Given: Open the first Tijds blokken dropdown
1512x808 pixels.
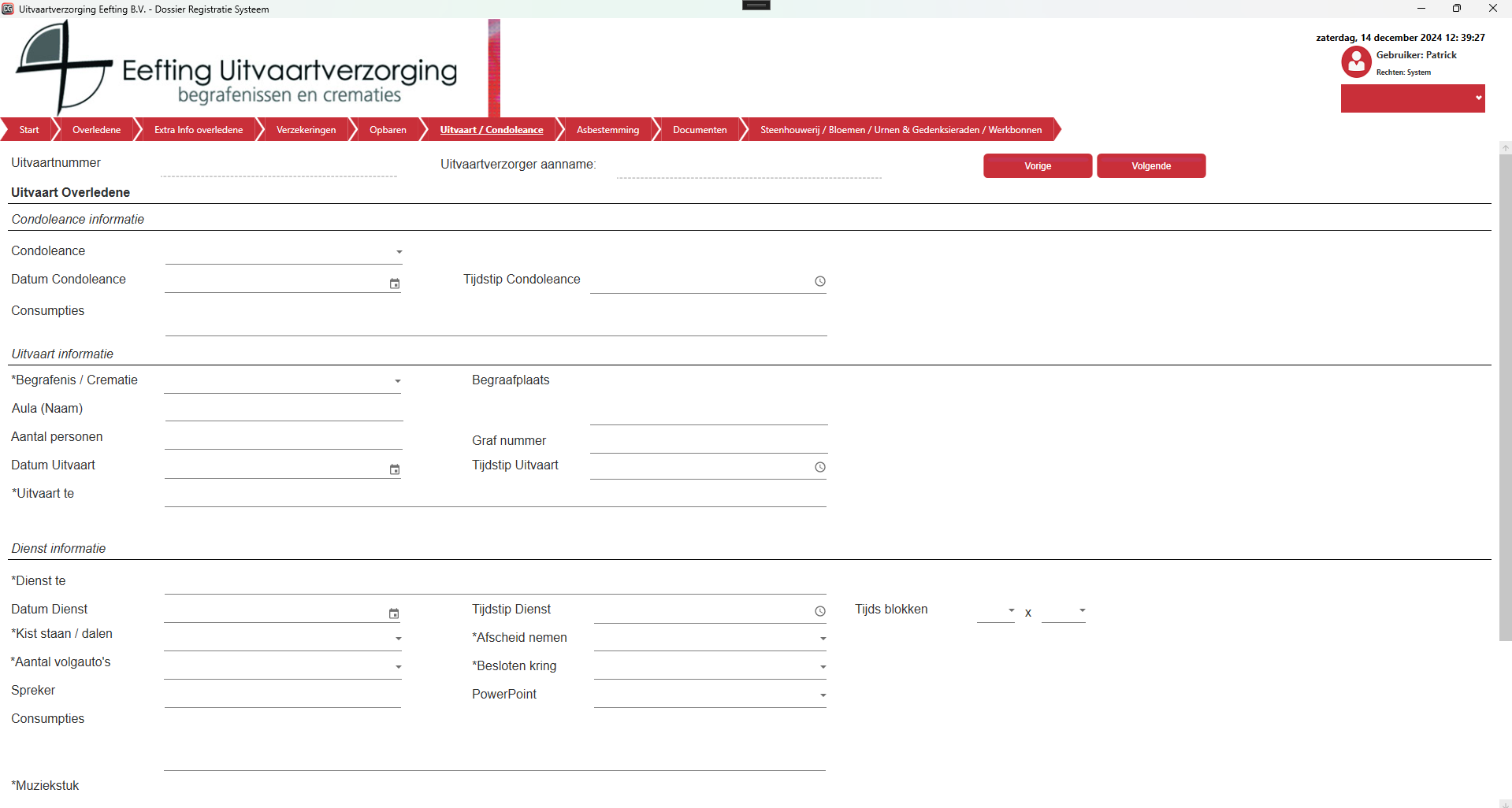Looking at the screenshot, I should pos(1011,610).
